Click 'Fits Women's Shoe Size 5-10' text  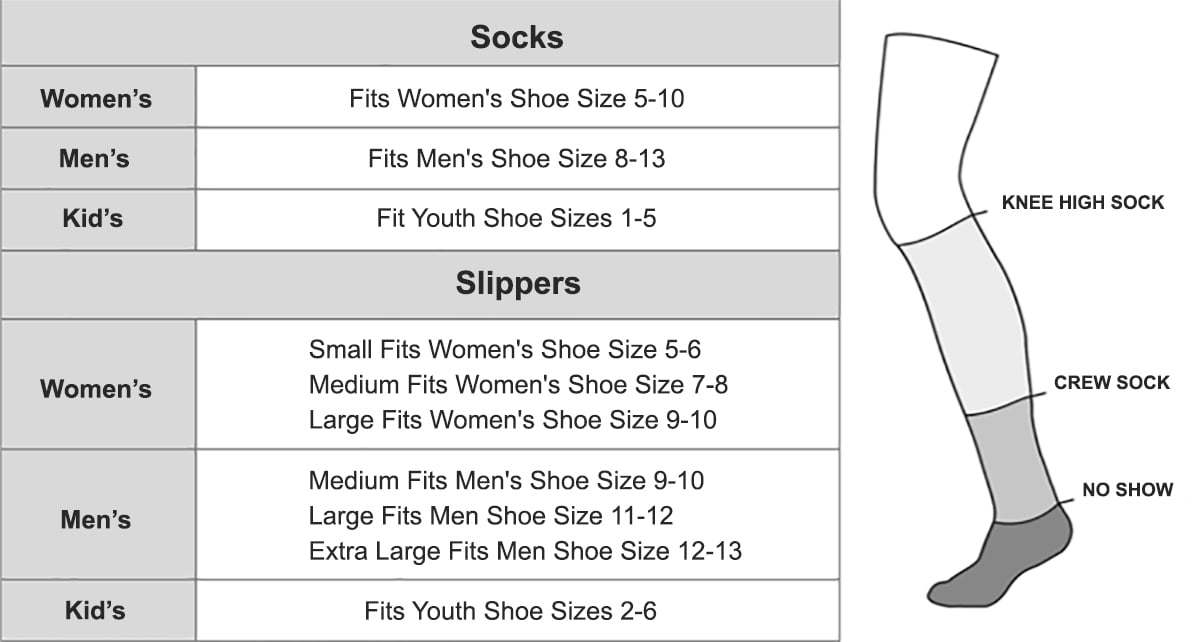(517, 99)
